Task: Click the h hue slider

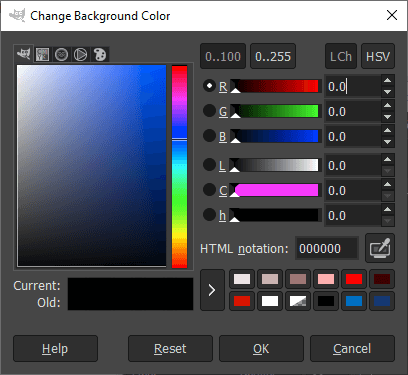Action: point(275,215)
